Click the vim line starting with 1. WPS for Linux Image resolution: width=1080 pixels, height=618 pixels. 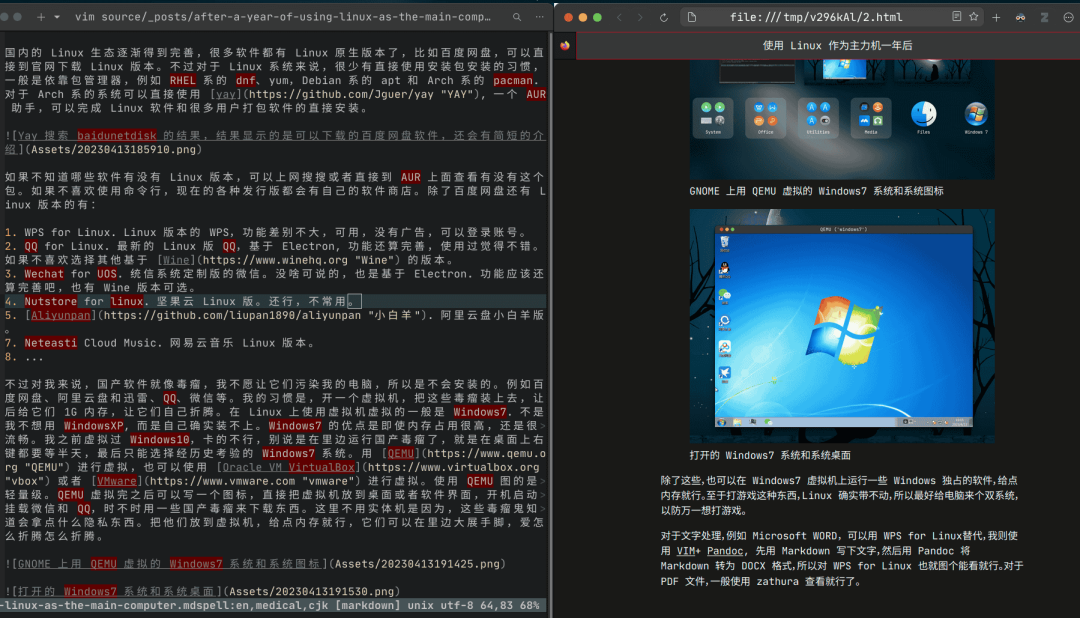(269, 232)
